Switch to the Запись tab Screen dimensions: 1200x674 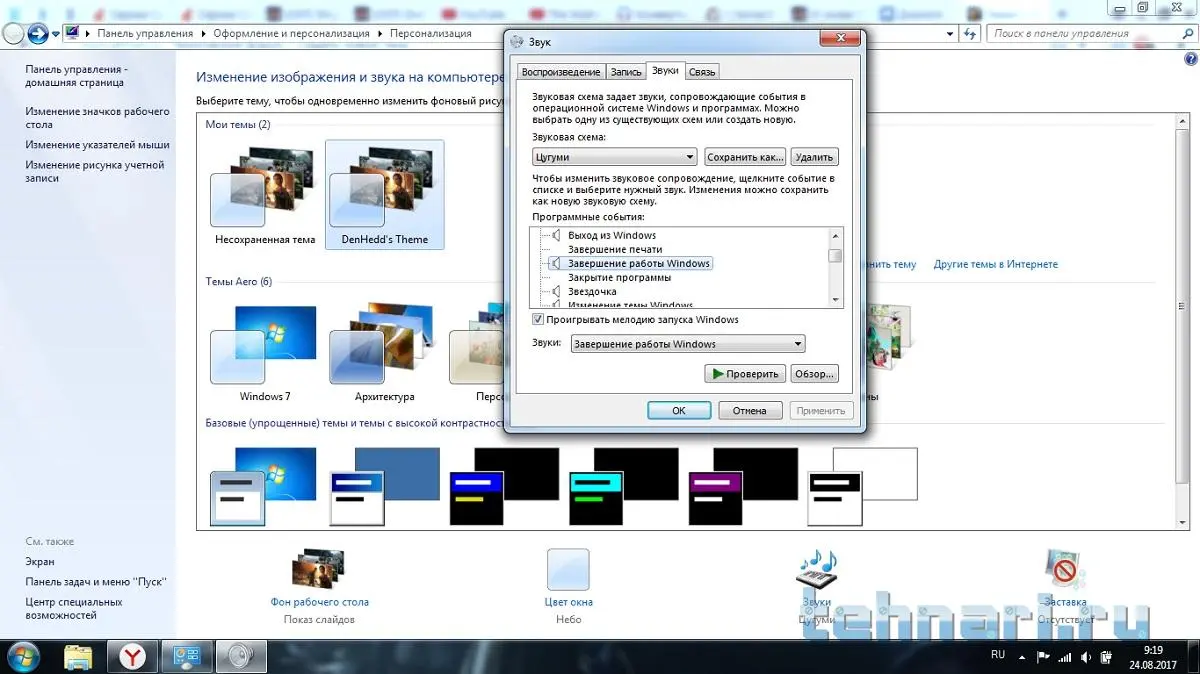point(626,72)
